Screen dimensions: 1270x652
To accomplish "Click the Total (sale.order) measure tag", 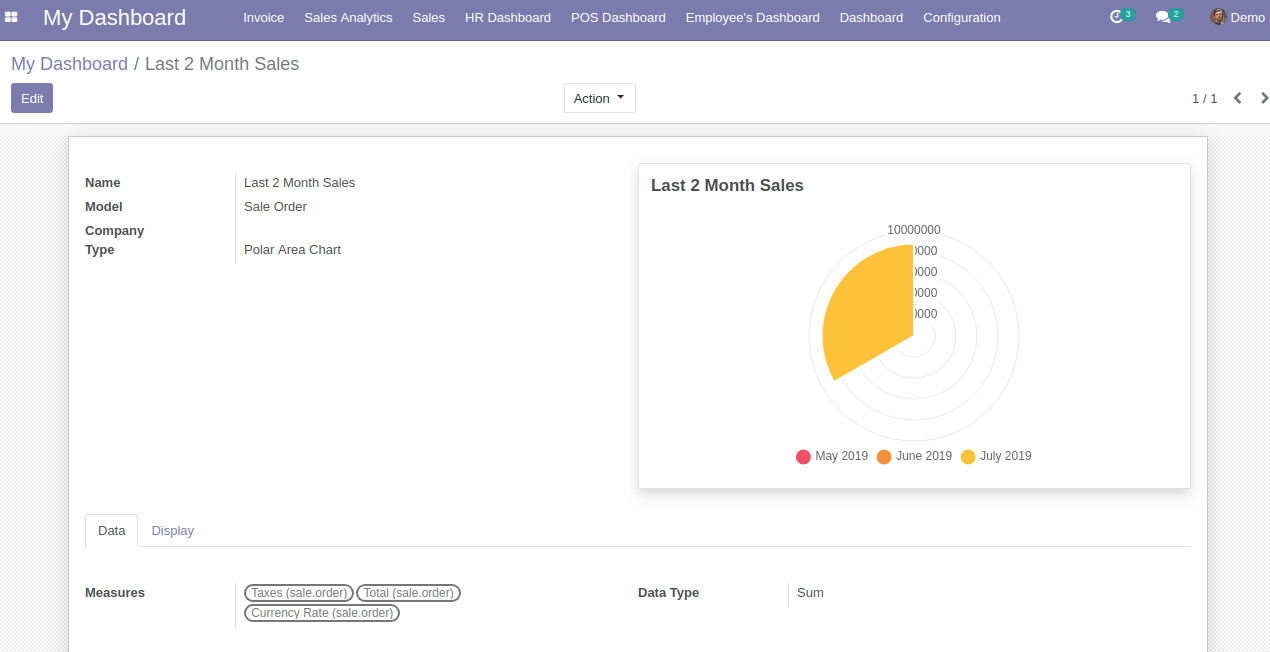I will [x=408, y=593].
